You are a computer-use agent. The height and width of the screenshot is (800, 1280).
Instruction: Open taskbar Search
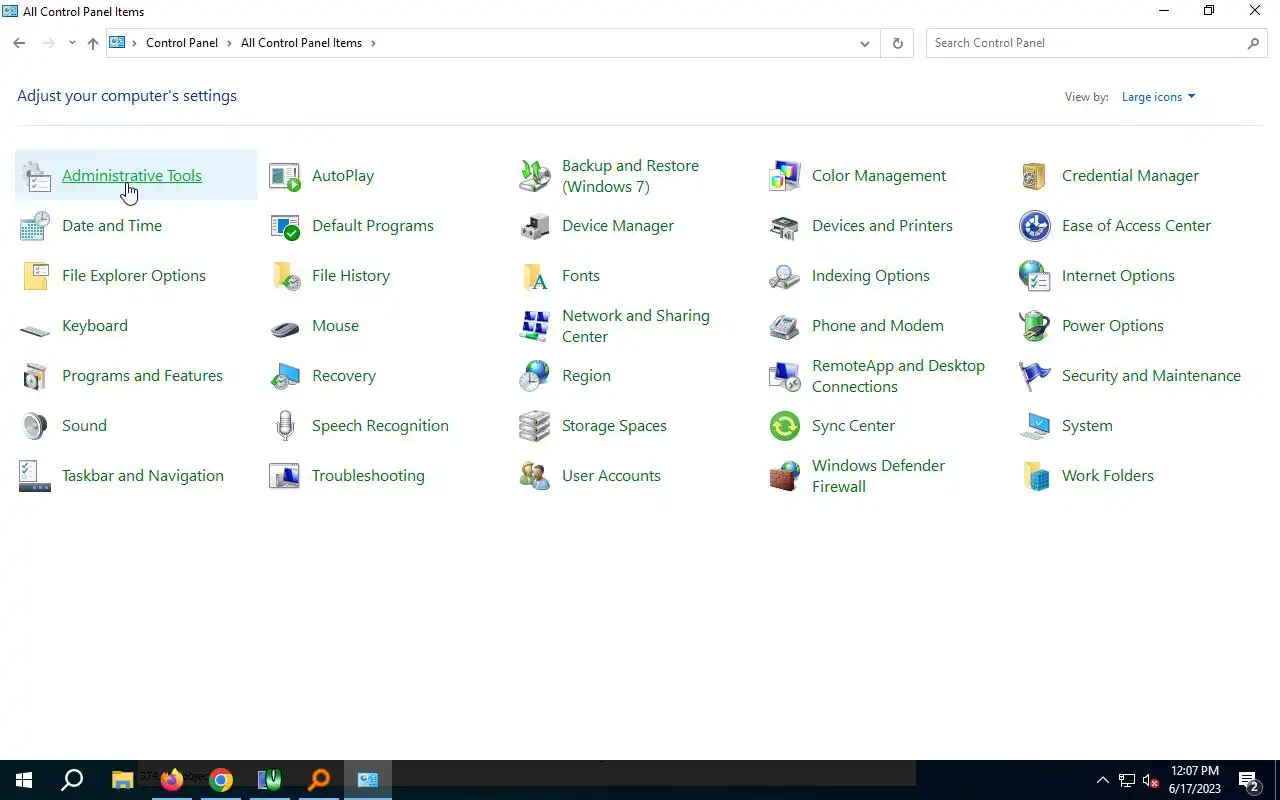[72, 780]
